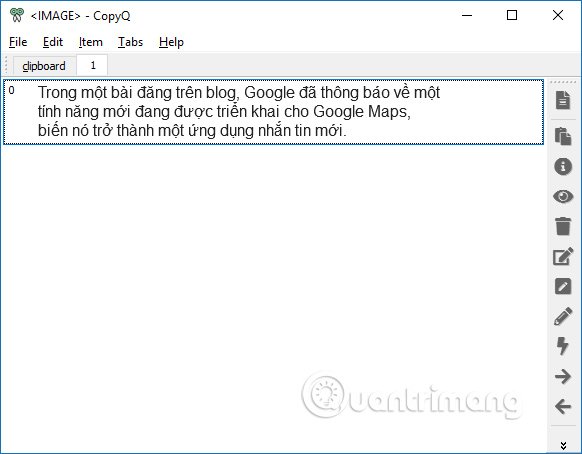Image resolution: width=582 pixels, height=454 pixels.
Task: Click the left arrow previous icon
Action: (x=563, y=406)
